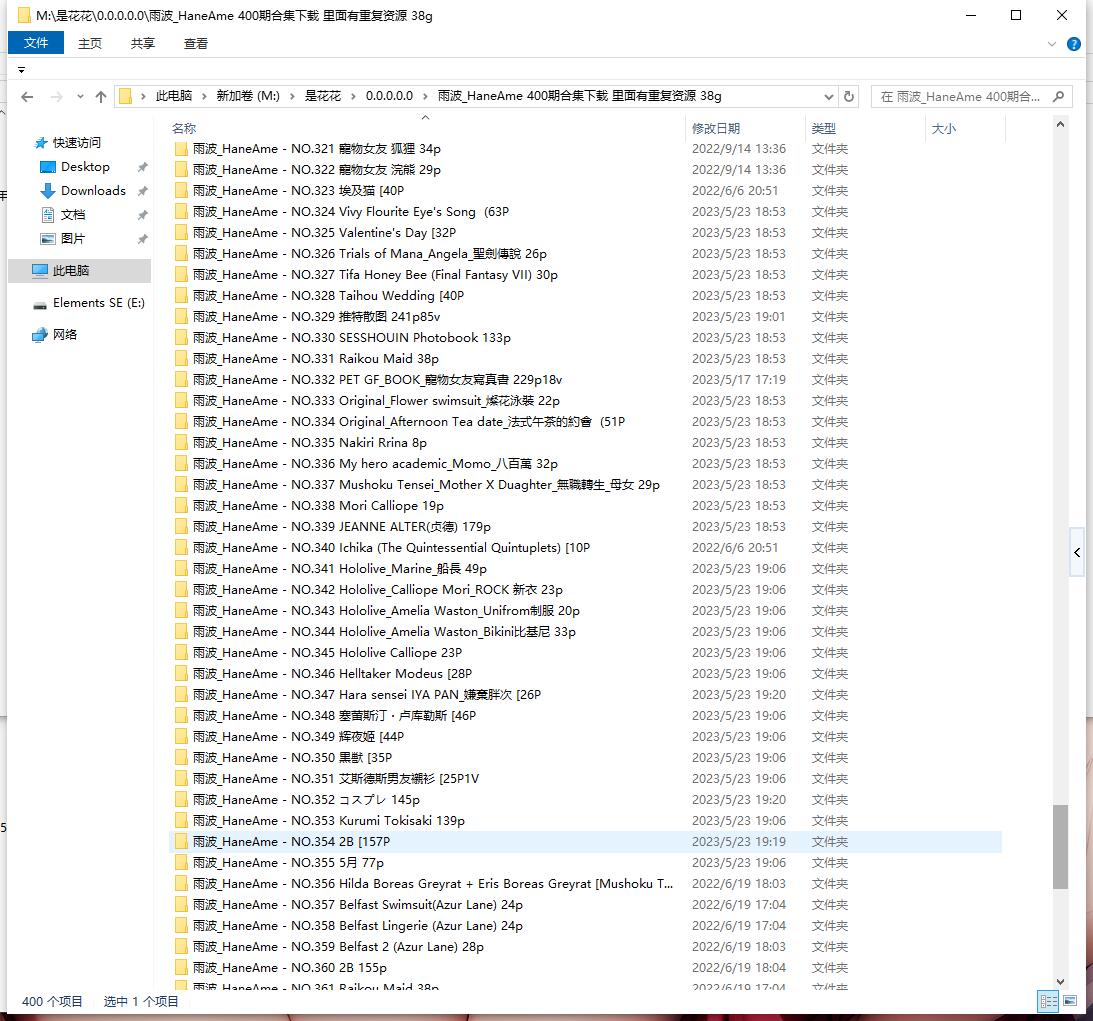Select Elements SE (E:) in navigation pane
The image size is (1093, 1021).
coord(99,303)
